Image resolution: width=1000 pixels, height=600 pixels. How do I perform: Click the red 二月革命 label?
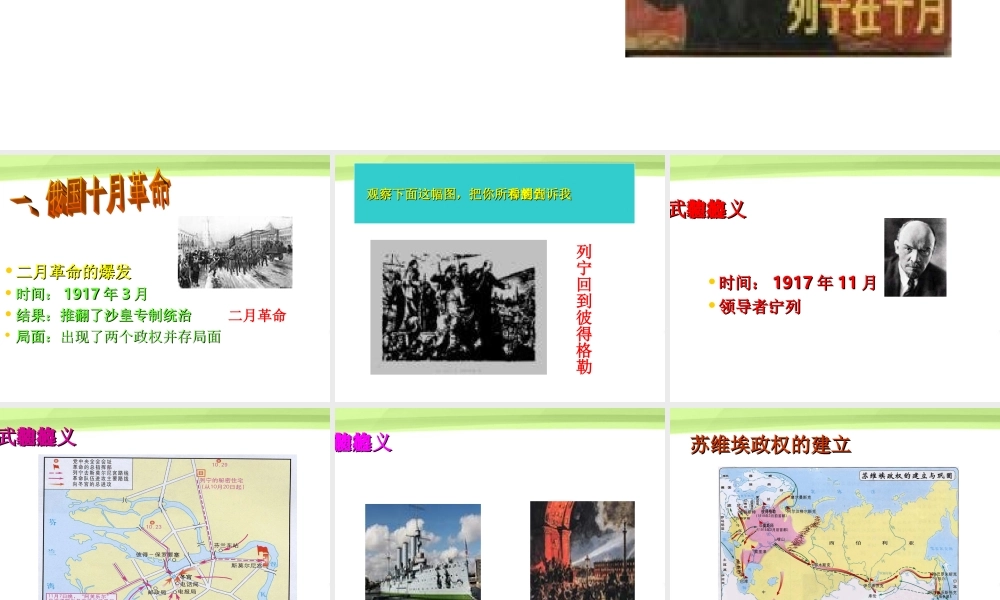point(257,316)
